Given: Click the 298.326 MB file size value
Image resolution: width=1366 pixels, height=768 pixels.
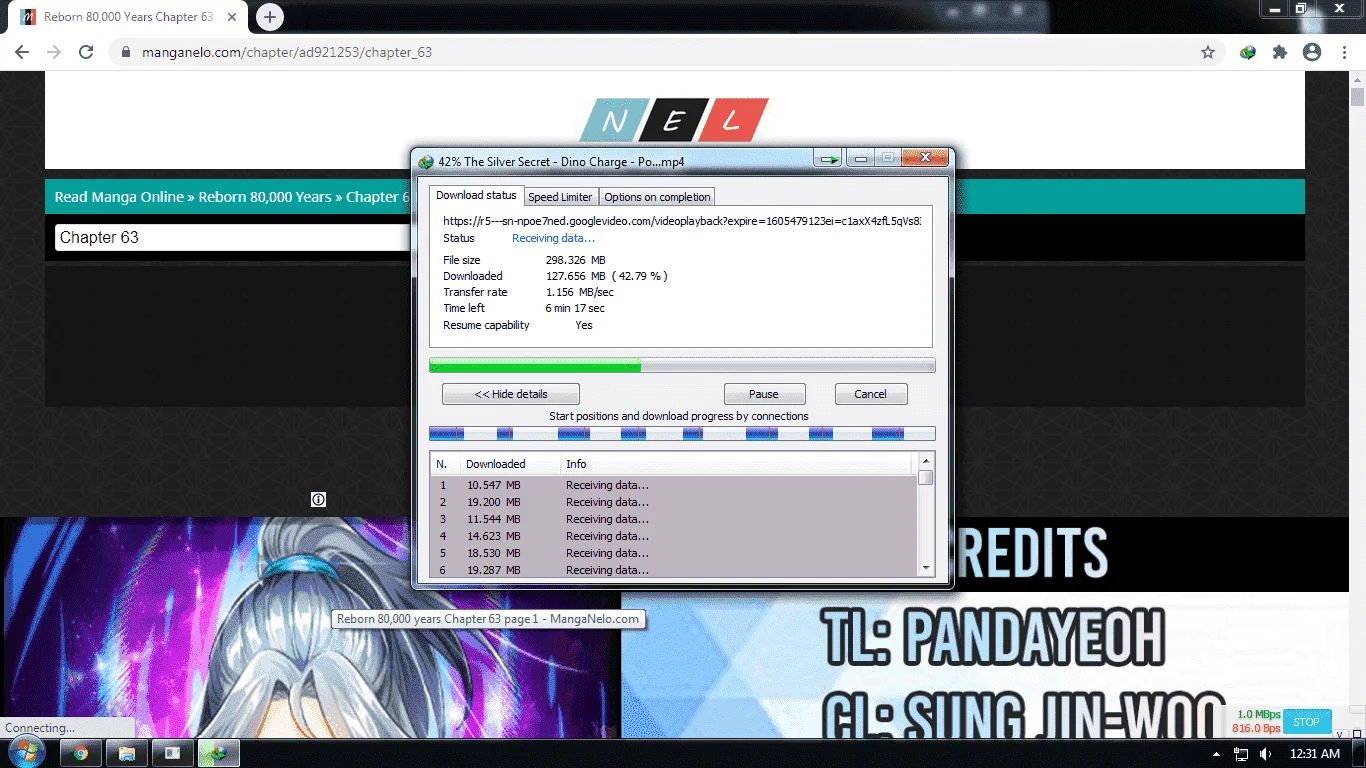Looking at the screenshot, I should pos(575,260).
